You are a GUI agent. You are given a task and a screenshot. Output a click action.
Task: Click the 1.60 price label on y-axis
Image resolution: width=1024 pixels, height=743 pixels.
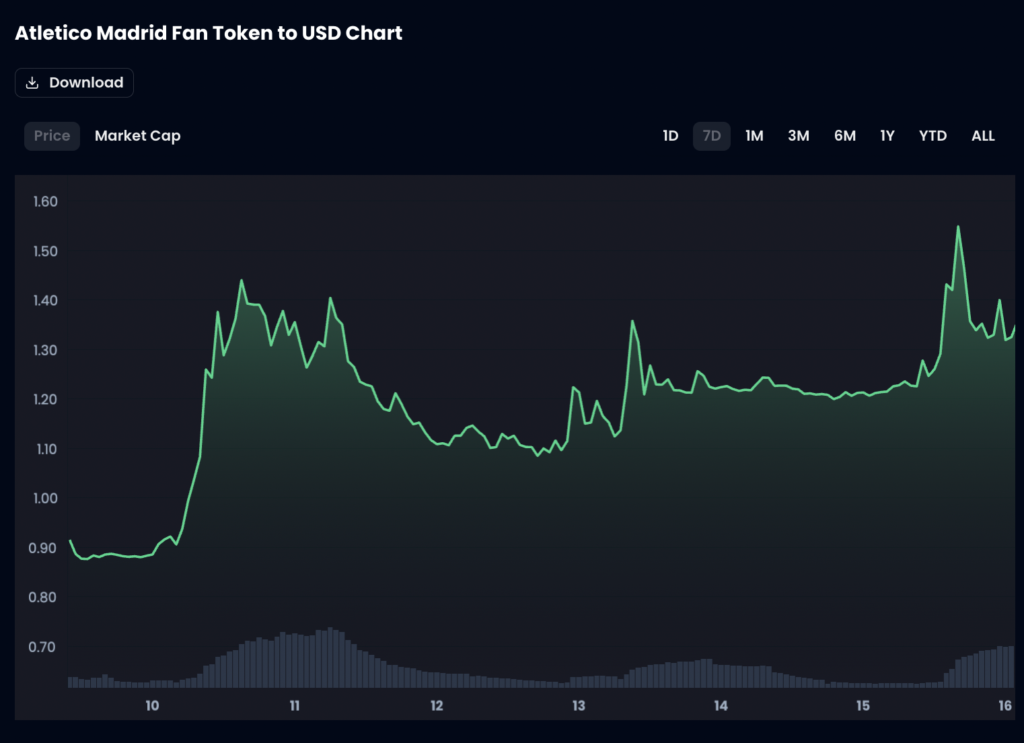[x=45, y=202]
